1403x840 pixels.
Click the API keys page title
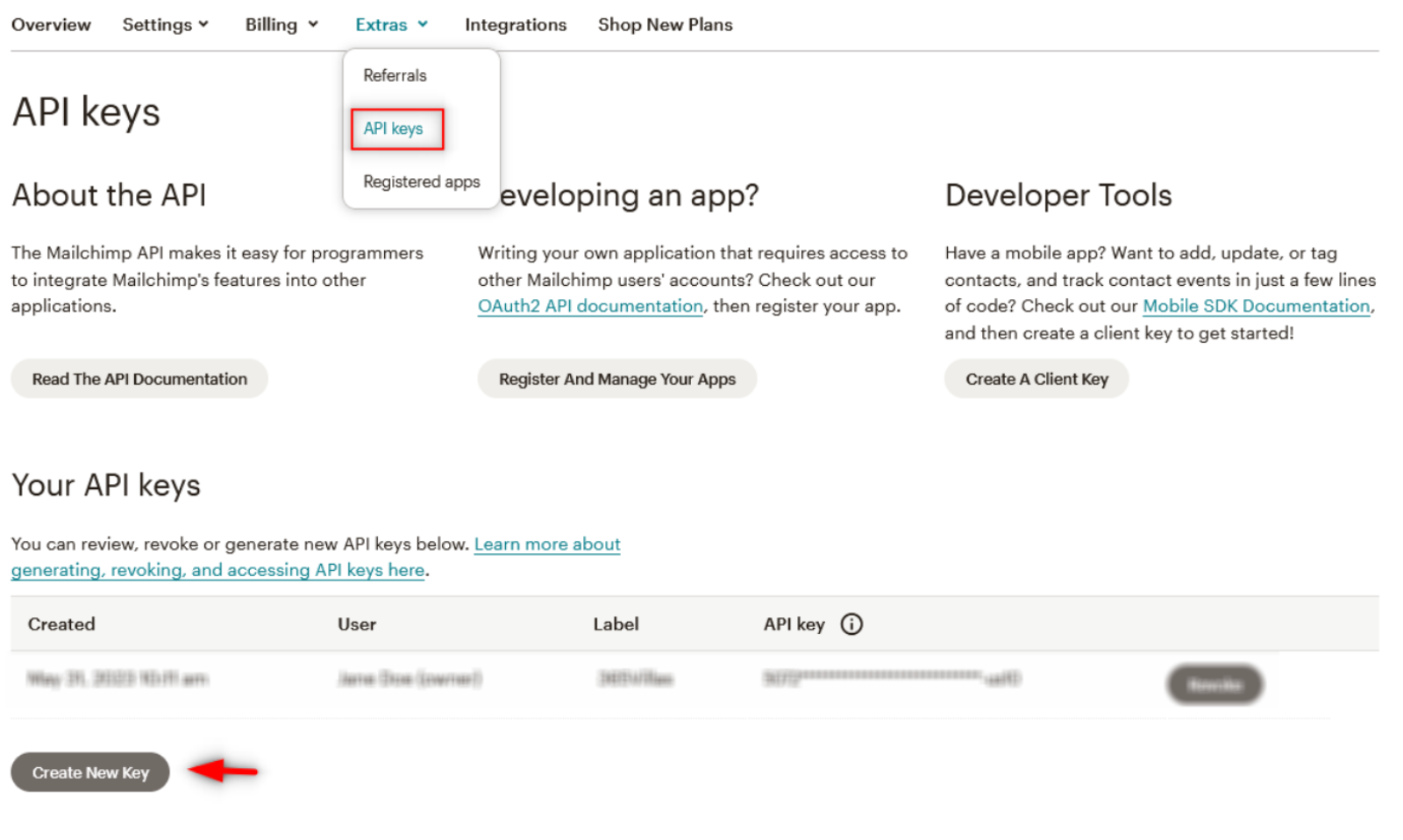coord(86,112)
